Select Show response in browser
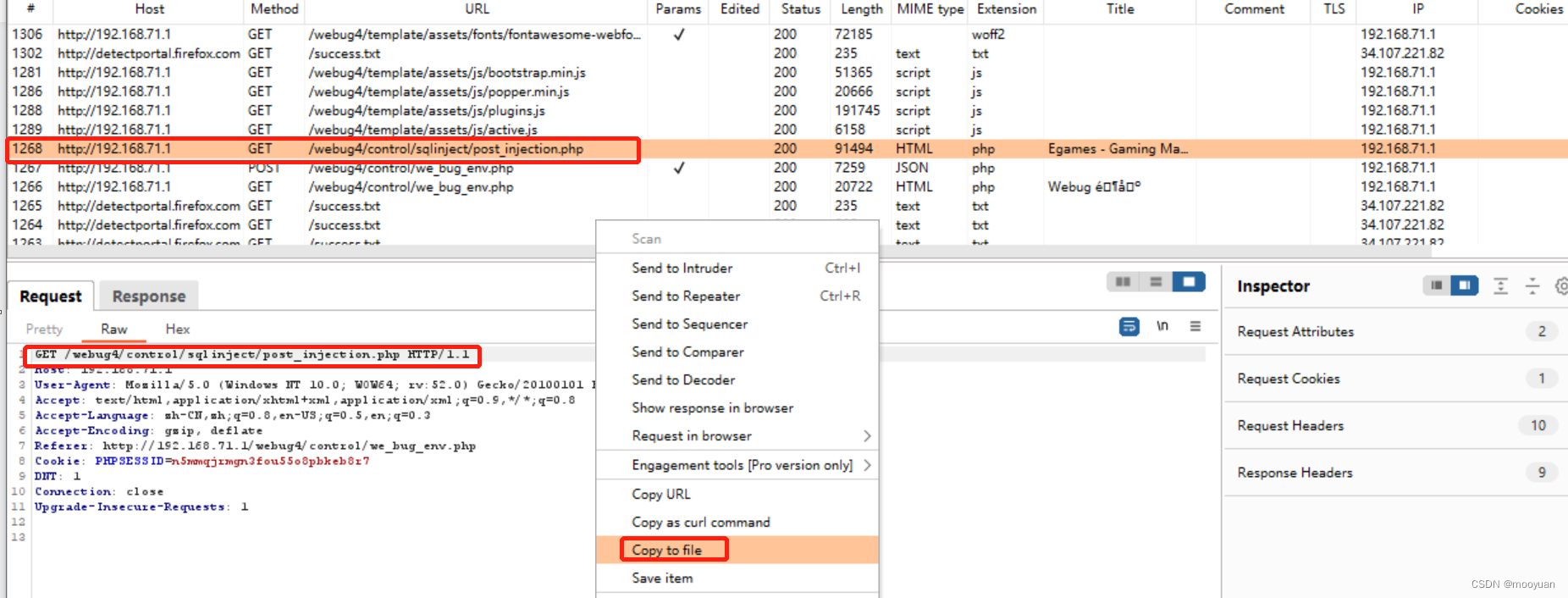1568x598 pixels. click(737, 407)
